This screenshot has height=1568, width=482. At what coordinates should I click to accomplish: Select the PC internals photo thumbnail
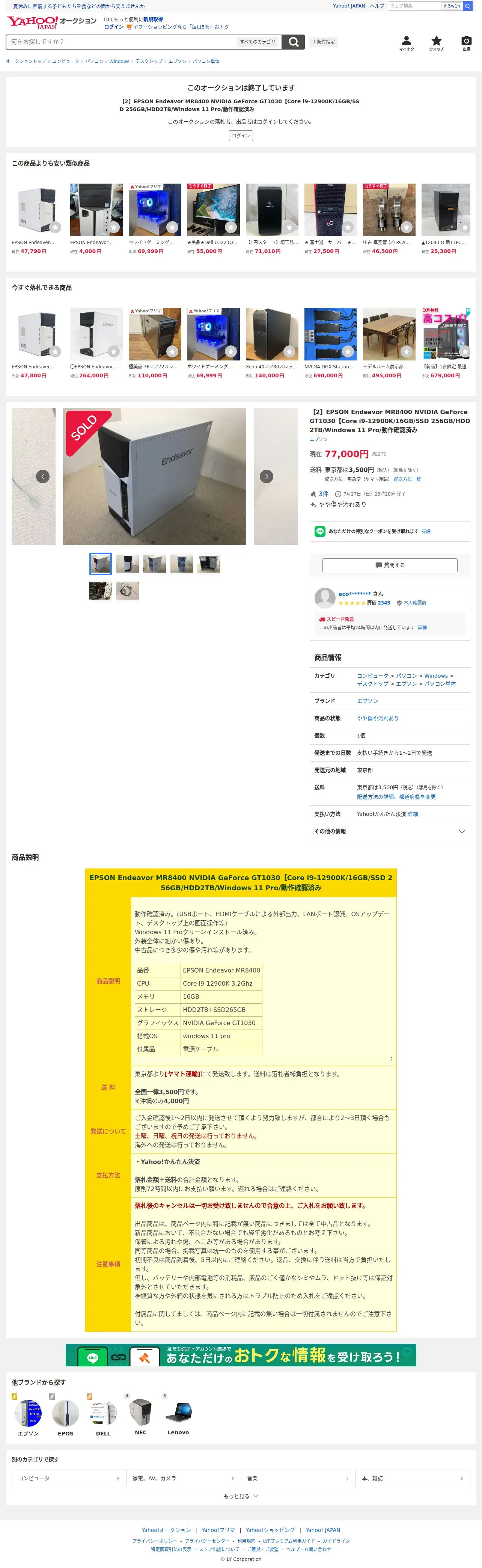101,590
